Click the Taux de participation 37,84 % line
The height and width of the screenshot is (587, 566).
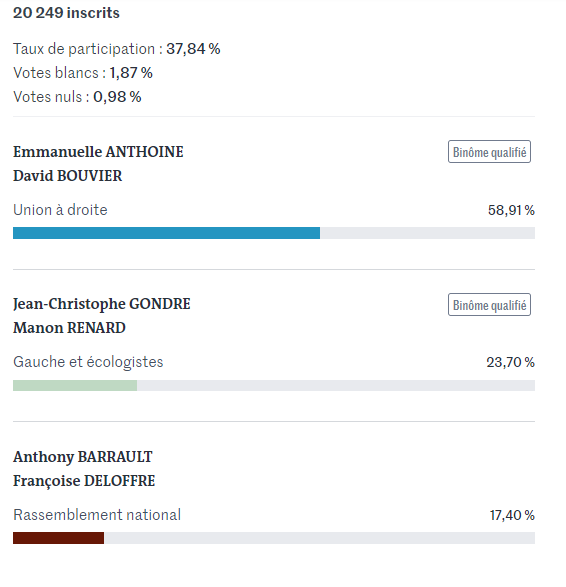coord(116,49)
